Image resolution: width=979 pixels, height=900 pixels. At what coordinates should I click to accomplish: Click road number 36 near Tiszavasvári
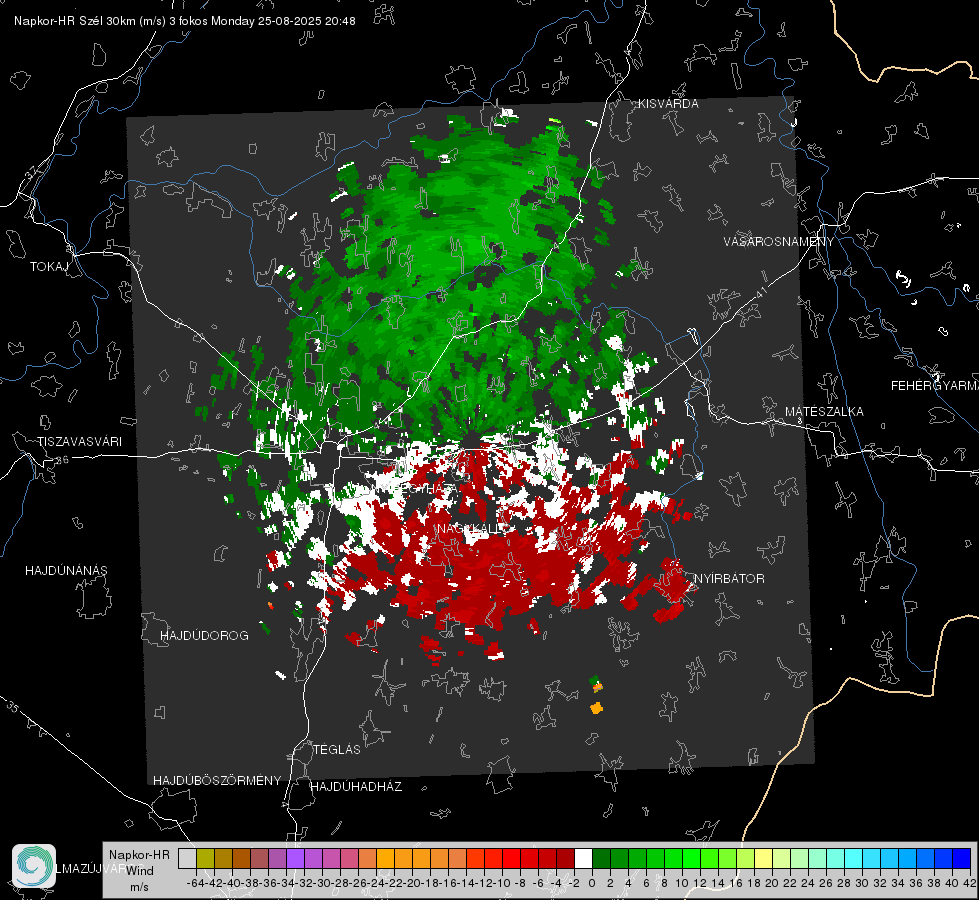click(x=62, y=460)
